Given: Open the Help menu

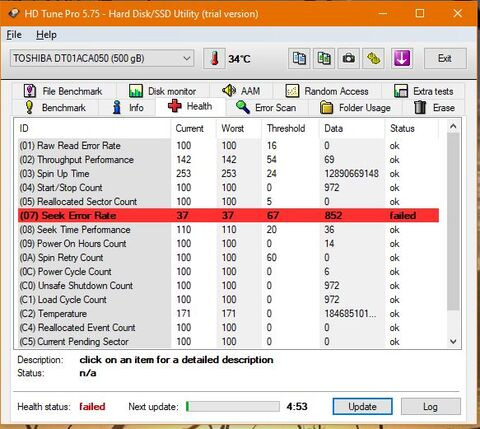Looking at the screenshot, I should click(x=46, y=35).
